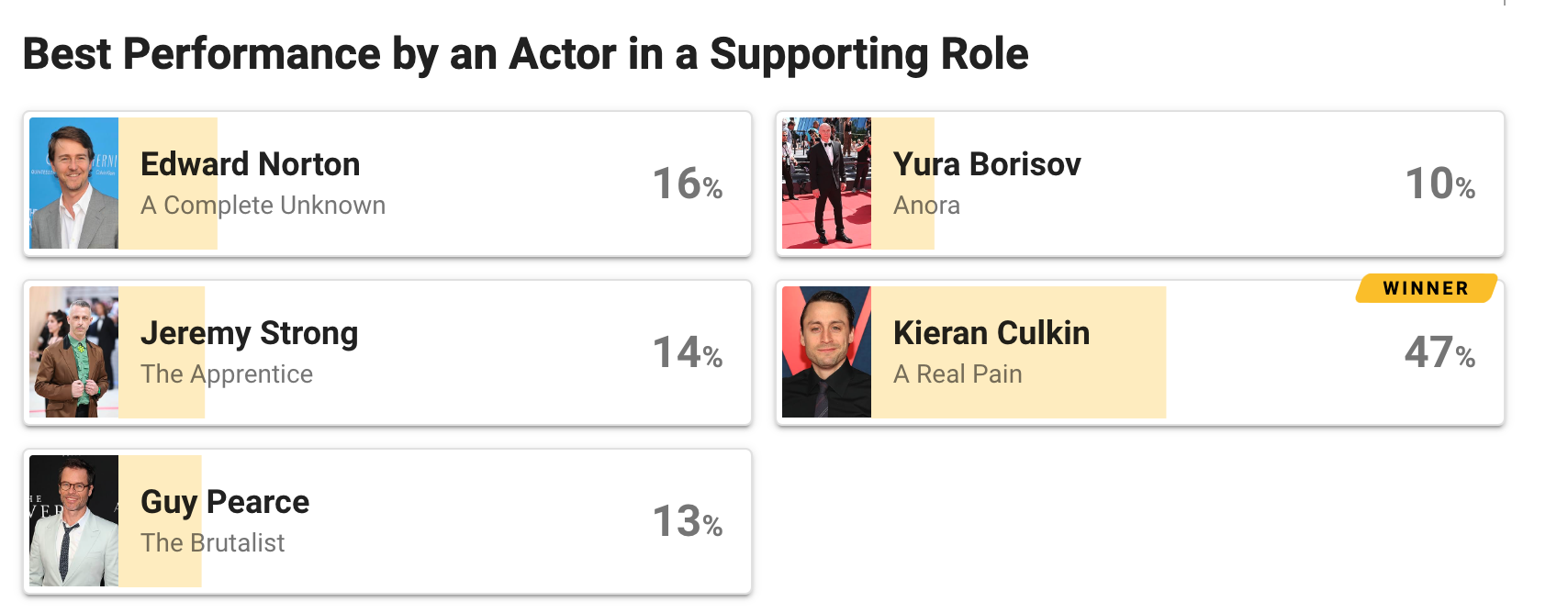1568x613 pixels.
Task: Click the Guy Pearce name link
Action: tap(225, 503)
